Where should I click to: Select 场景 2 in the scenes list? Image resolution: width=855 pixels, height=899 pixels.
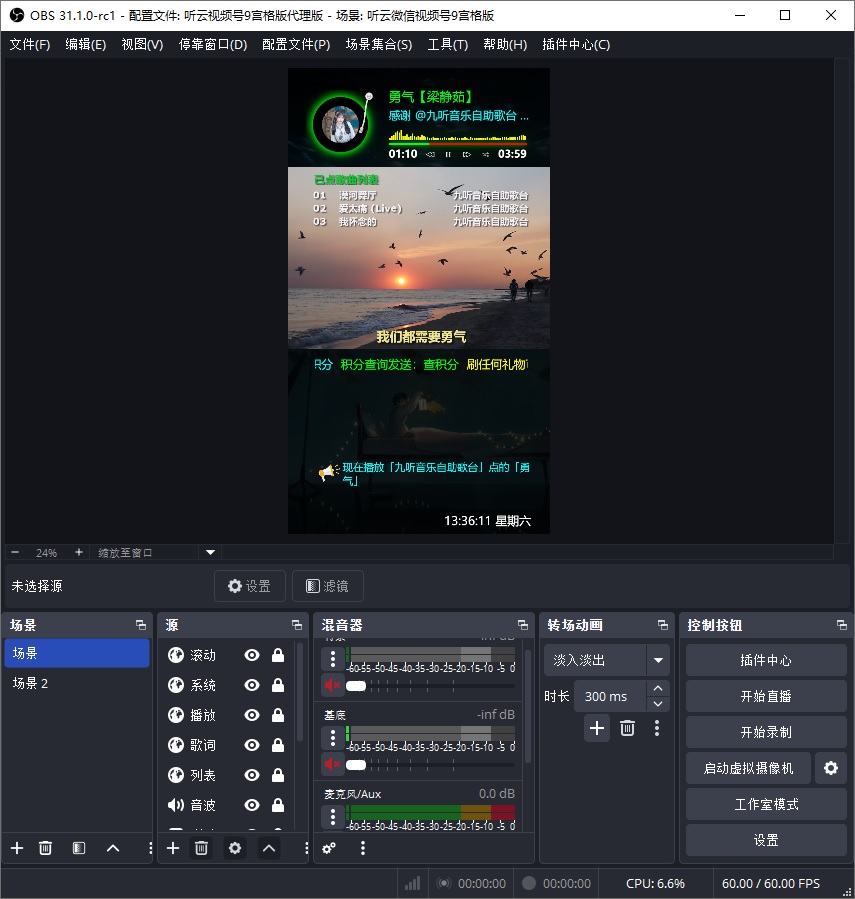pyautogui.click(x=30, y=683)
